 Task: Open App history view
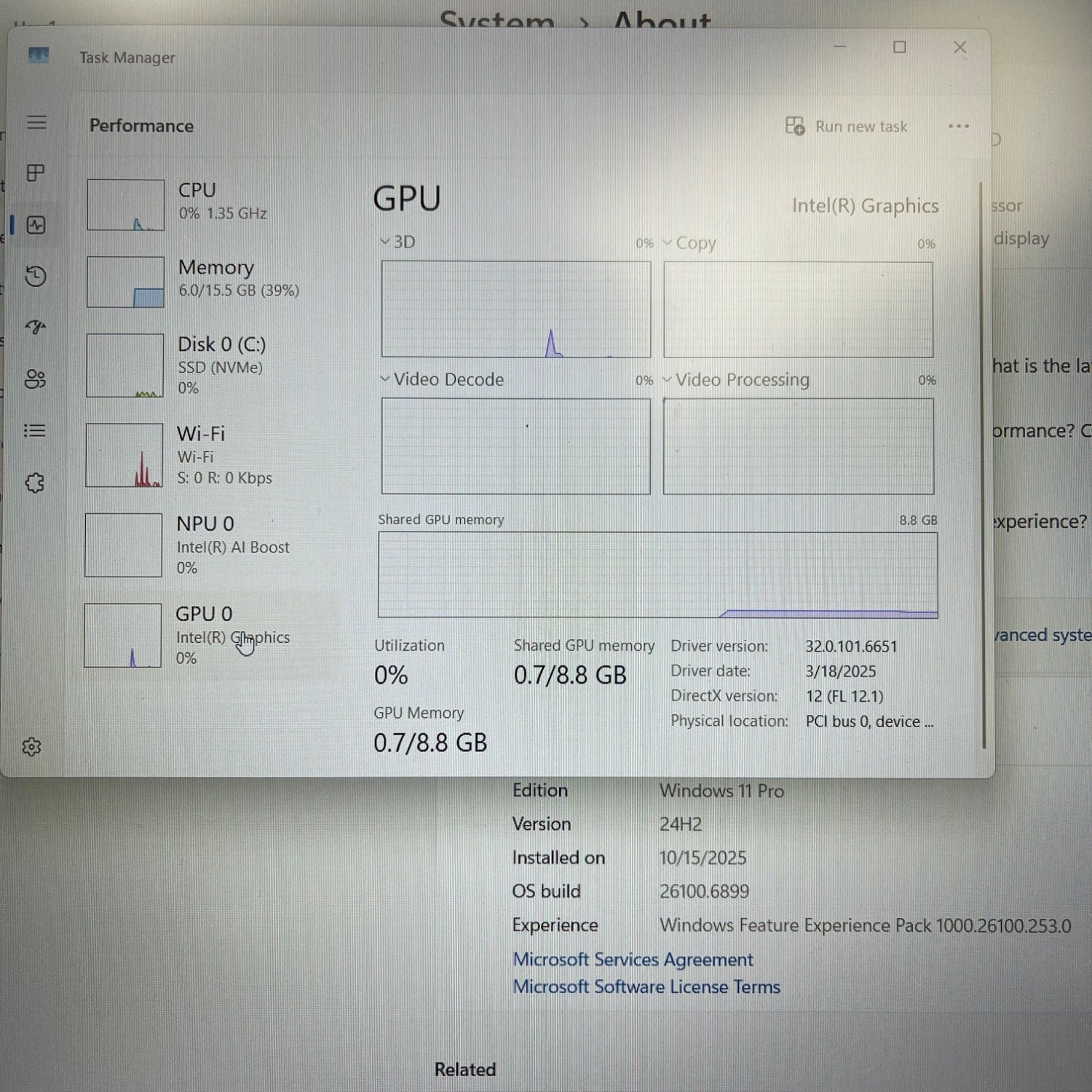pyautogui.click(x=35, y=277)
